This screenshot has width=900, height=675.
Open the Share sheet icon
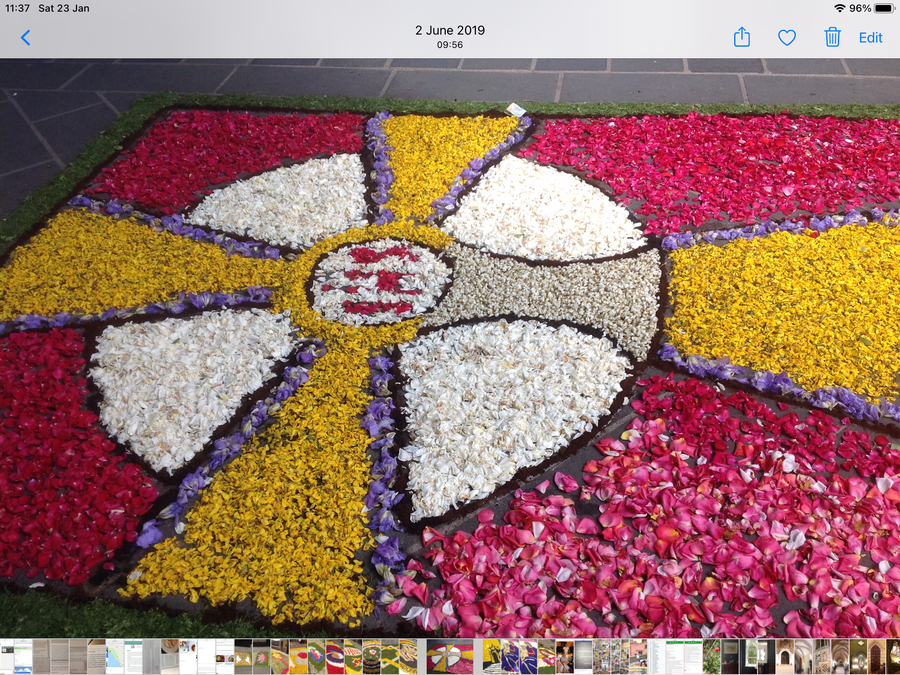742,37
